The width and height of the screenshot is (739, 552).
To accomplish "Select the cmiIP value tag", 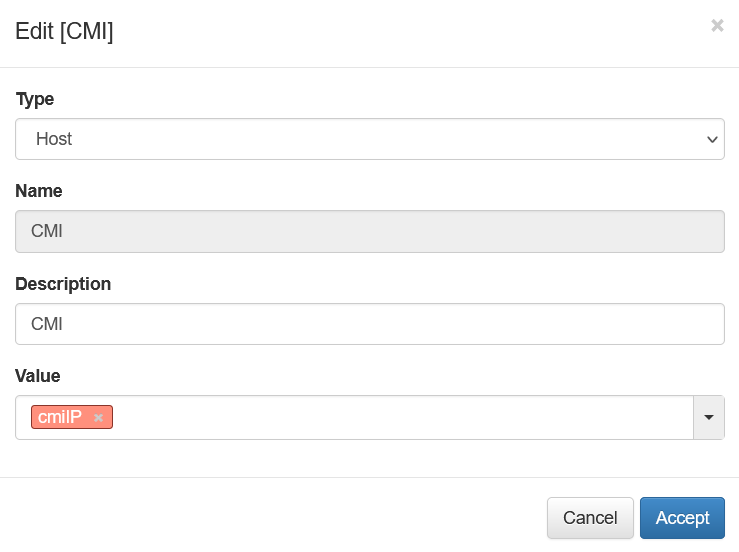I will (x=60, y=417).
